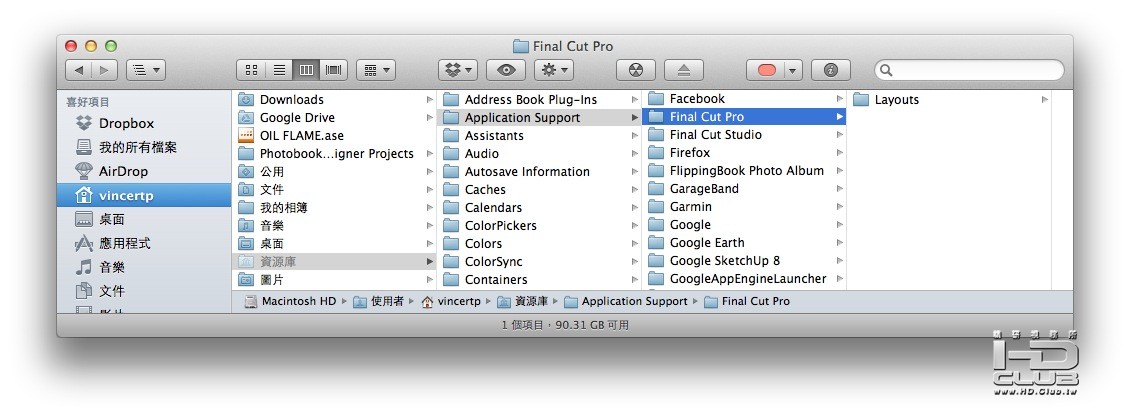Select the GoogleAppEngineLauncher folder
The width and height of the screenshot is (1130, 416).
(x=744, y=279)
